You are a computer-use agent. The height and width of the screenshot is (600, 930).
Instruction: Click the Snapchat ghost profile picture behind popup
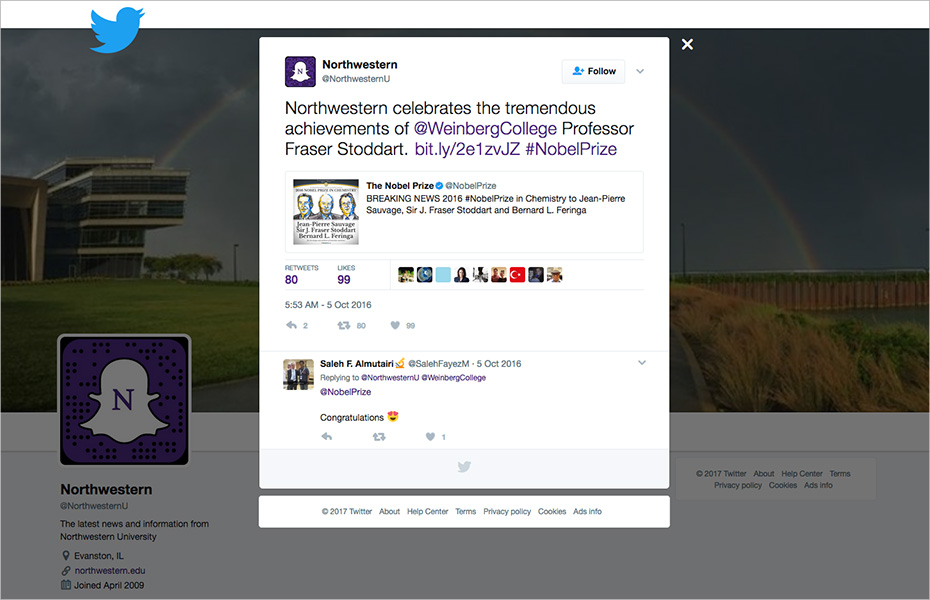125,400
